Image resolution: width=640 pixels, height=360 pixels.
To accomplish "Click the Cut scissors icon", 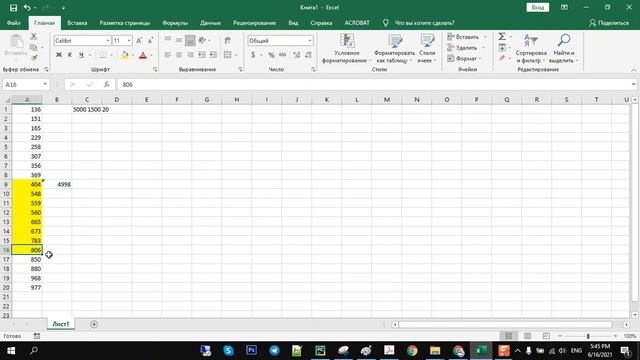I will tap(34, 37).
